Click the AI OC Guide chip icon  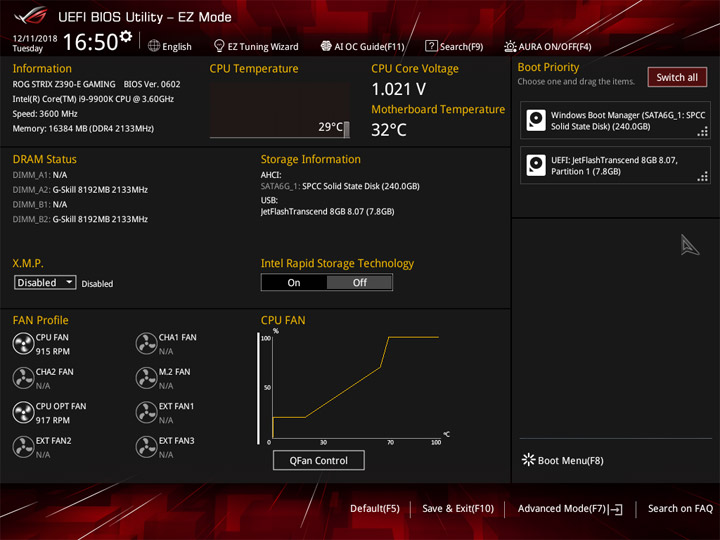click(x=326, y=46)
